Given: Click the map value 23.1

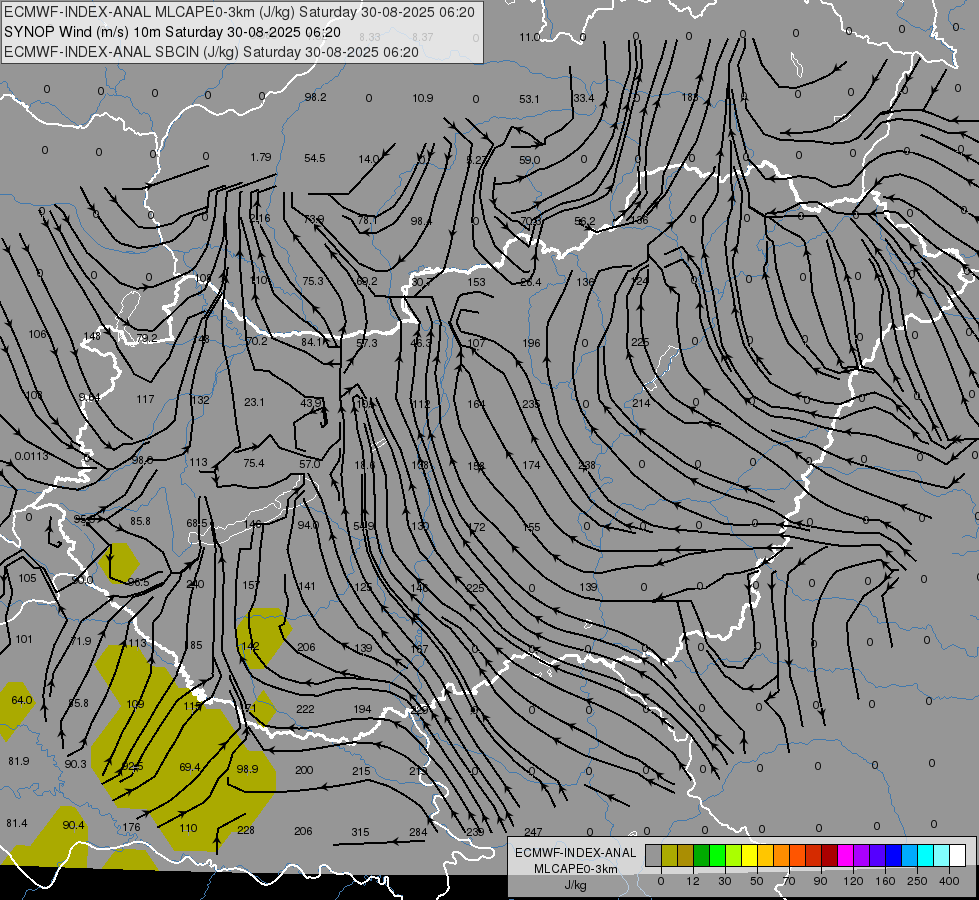Looking at the screenshot, I should tap(254, 402).
